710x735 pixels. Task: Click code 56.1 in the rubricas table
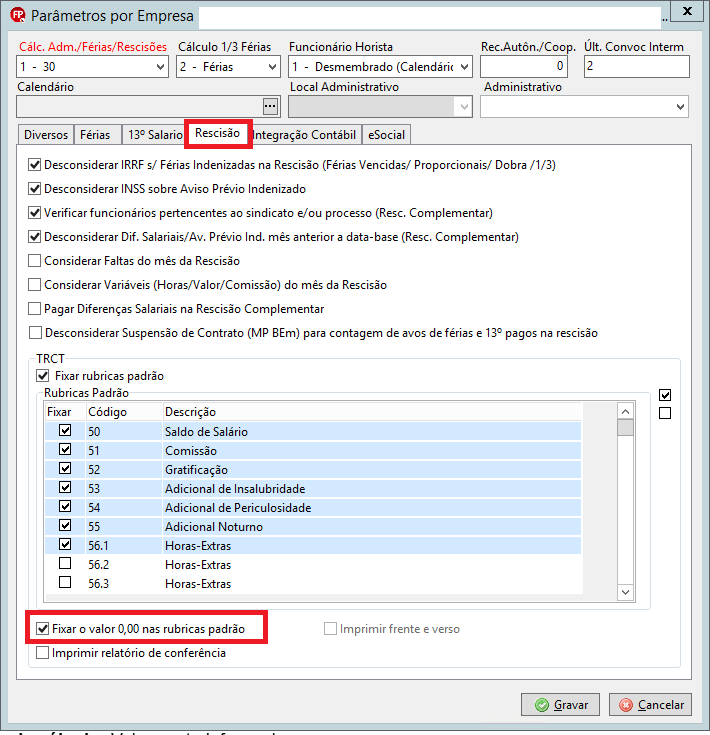tap(98, 546)
